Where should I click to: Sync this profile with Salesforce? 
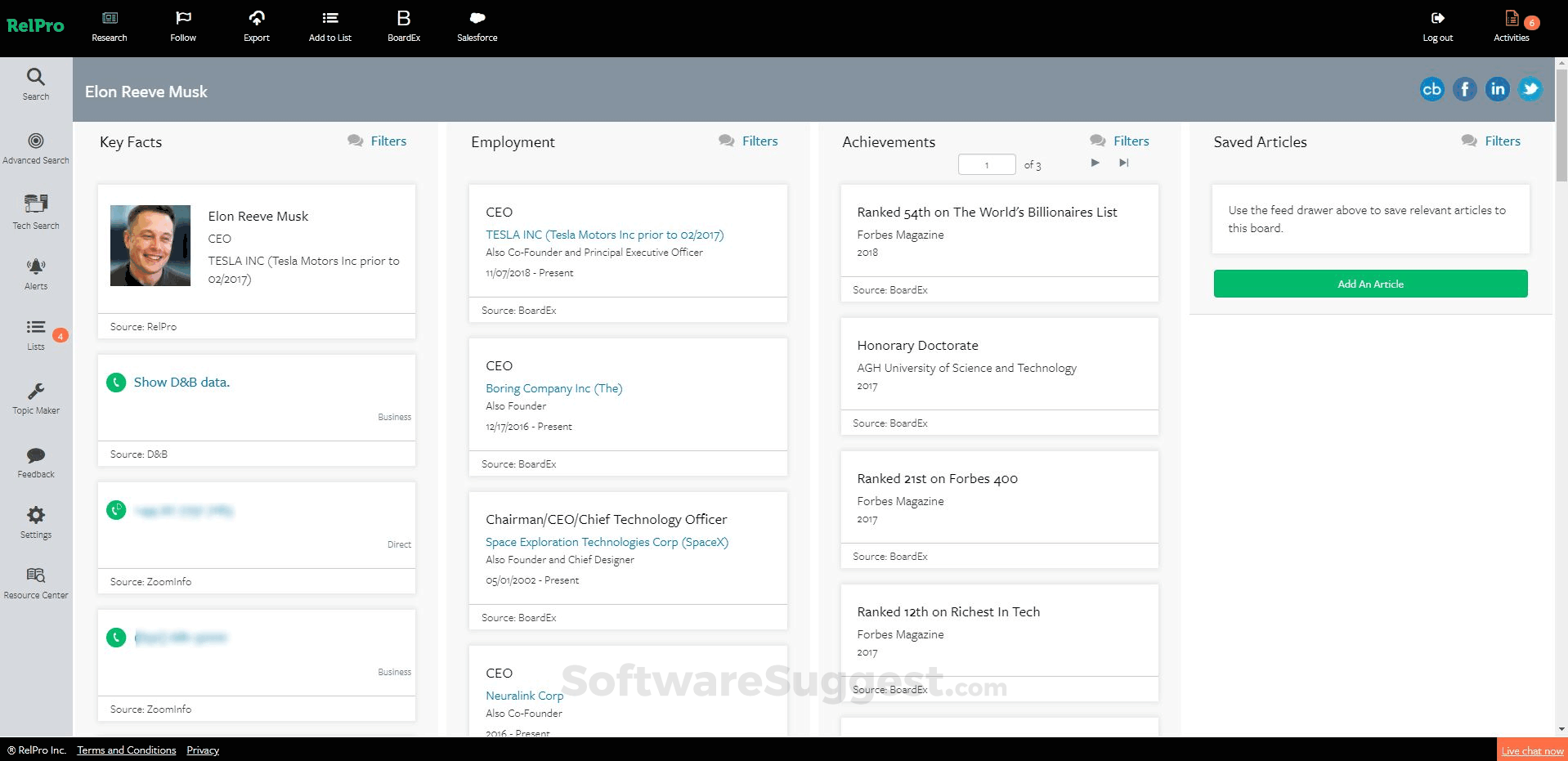pyautogui.click(x=477, y=25)
